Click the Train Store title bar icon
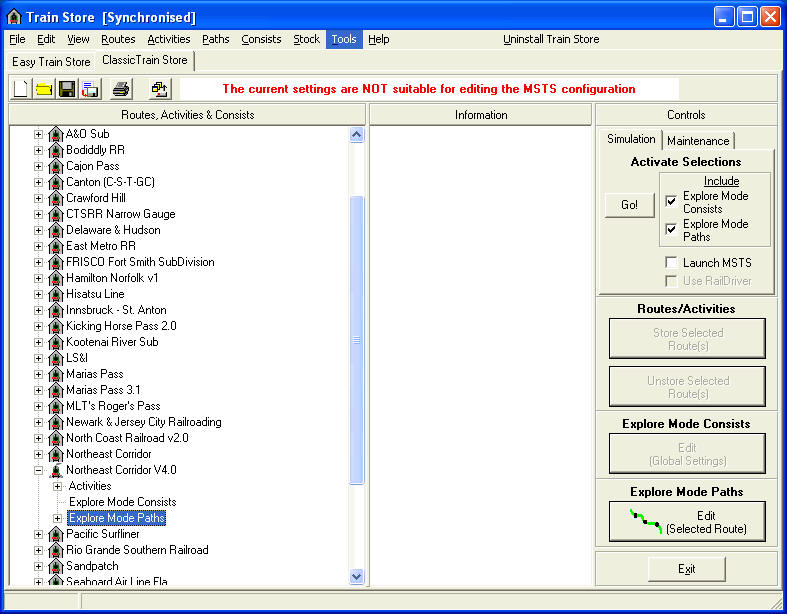The height and width of the screenshot is (614, 787). (14, 17)
